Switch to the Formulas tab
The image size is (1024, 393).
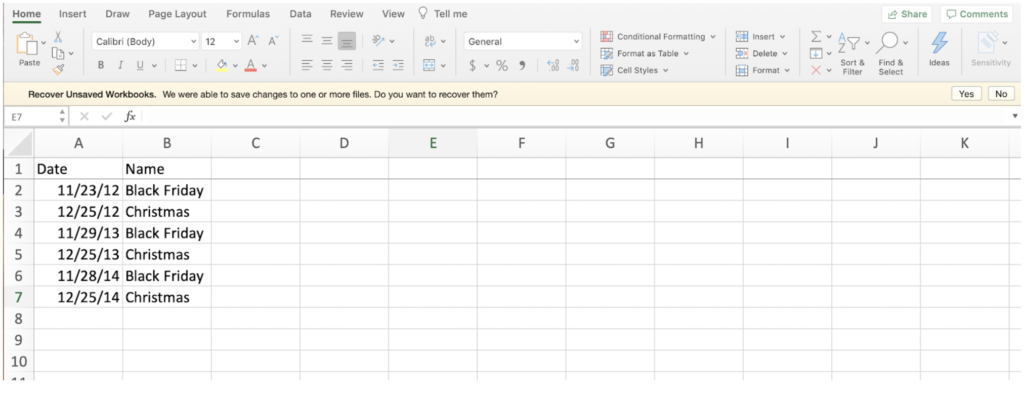pos(248,14)
